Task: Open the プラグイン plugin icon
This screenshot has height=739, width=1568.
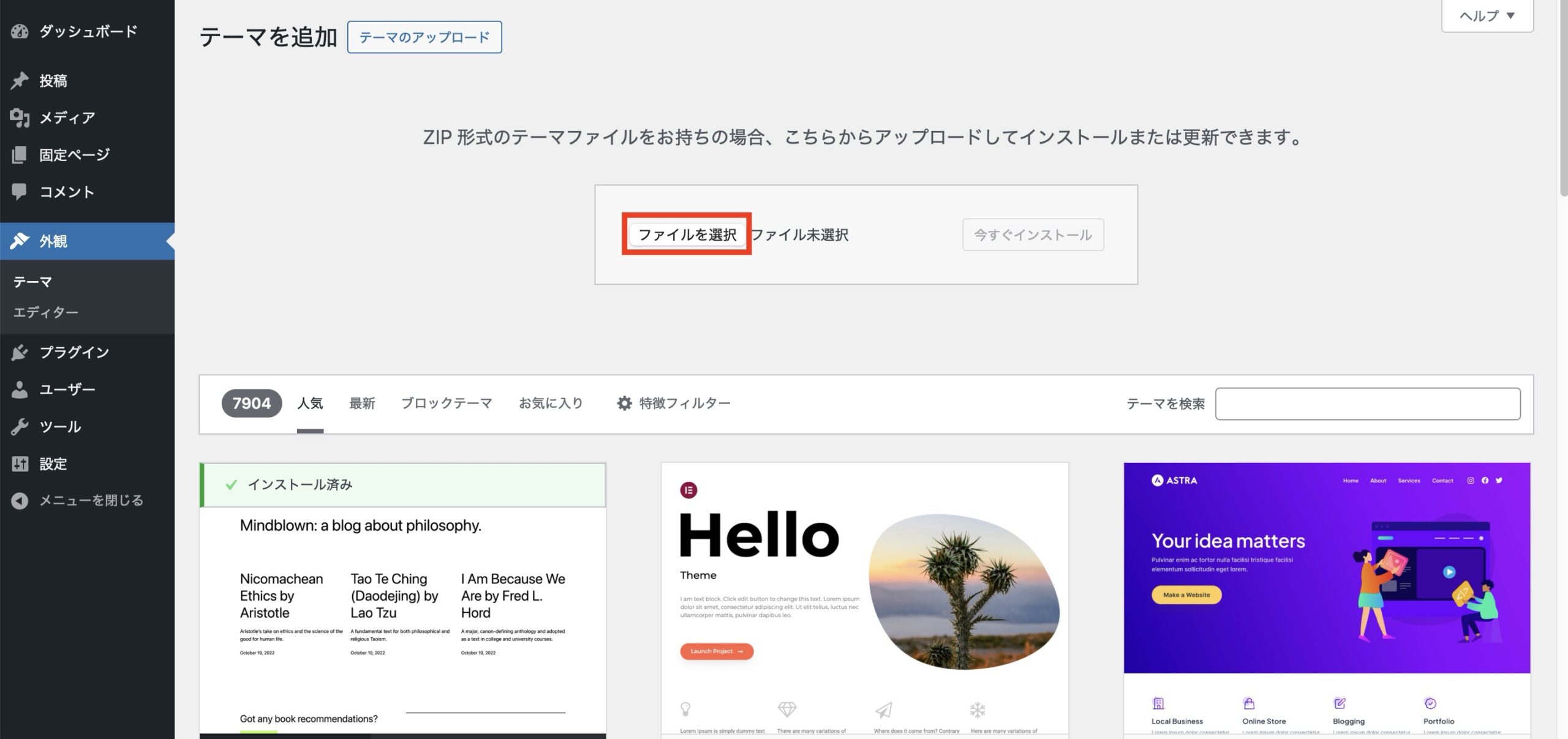Action: pos(20,352)
